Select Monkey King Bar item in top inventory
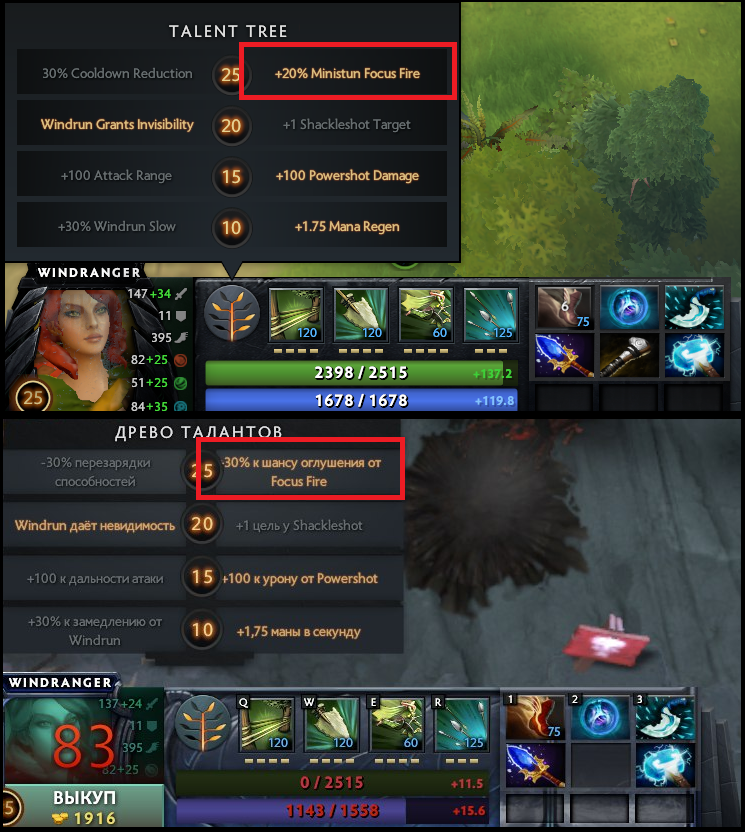This screenshot has width=745, height=832. click(629, 354)
